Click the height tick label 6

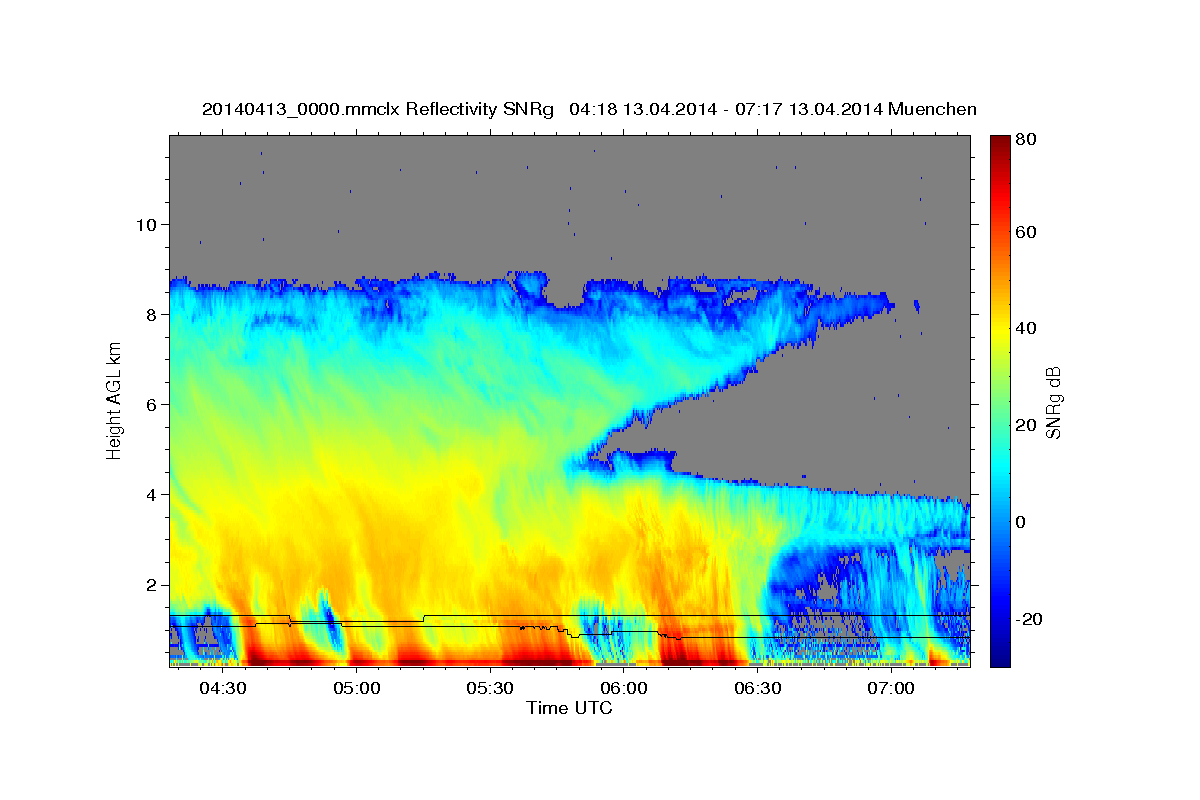[153, 404]
